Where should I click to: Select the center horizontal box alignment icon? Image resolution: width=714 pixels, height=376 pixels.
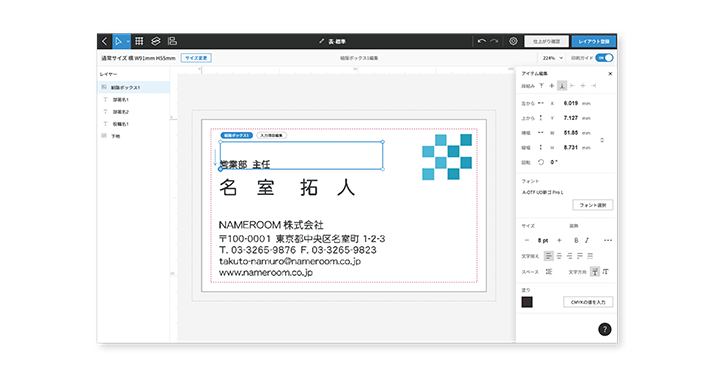click(x=583, y=86)
